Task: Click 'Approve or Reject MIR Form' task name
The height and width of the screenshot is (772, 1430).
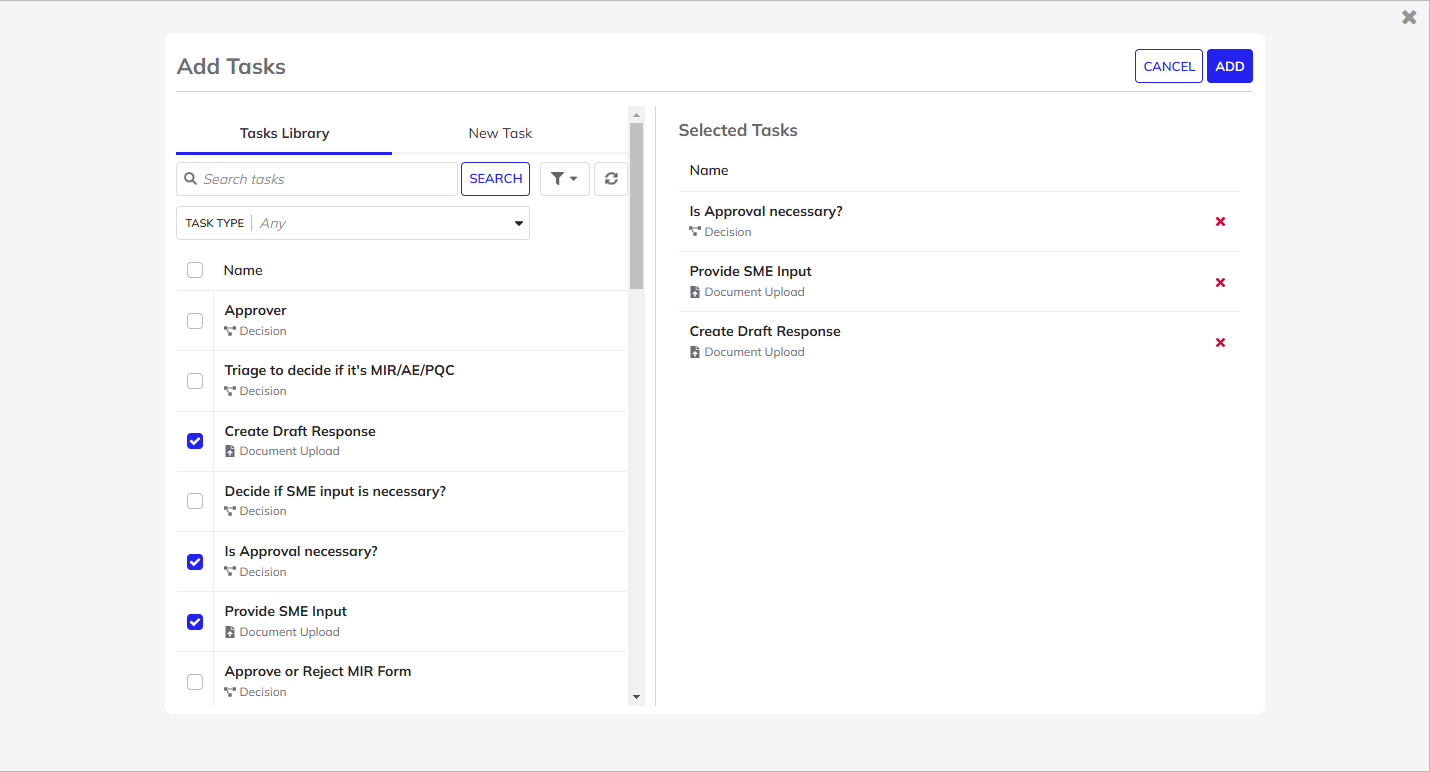Action: point(318,671)
